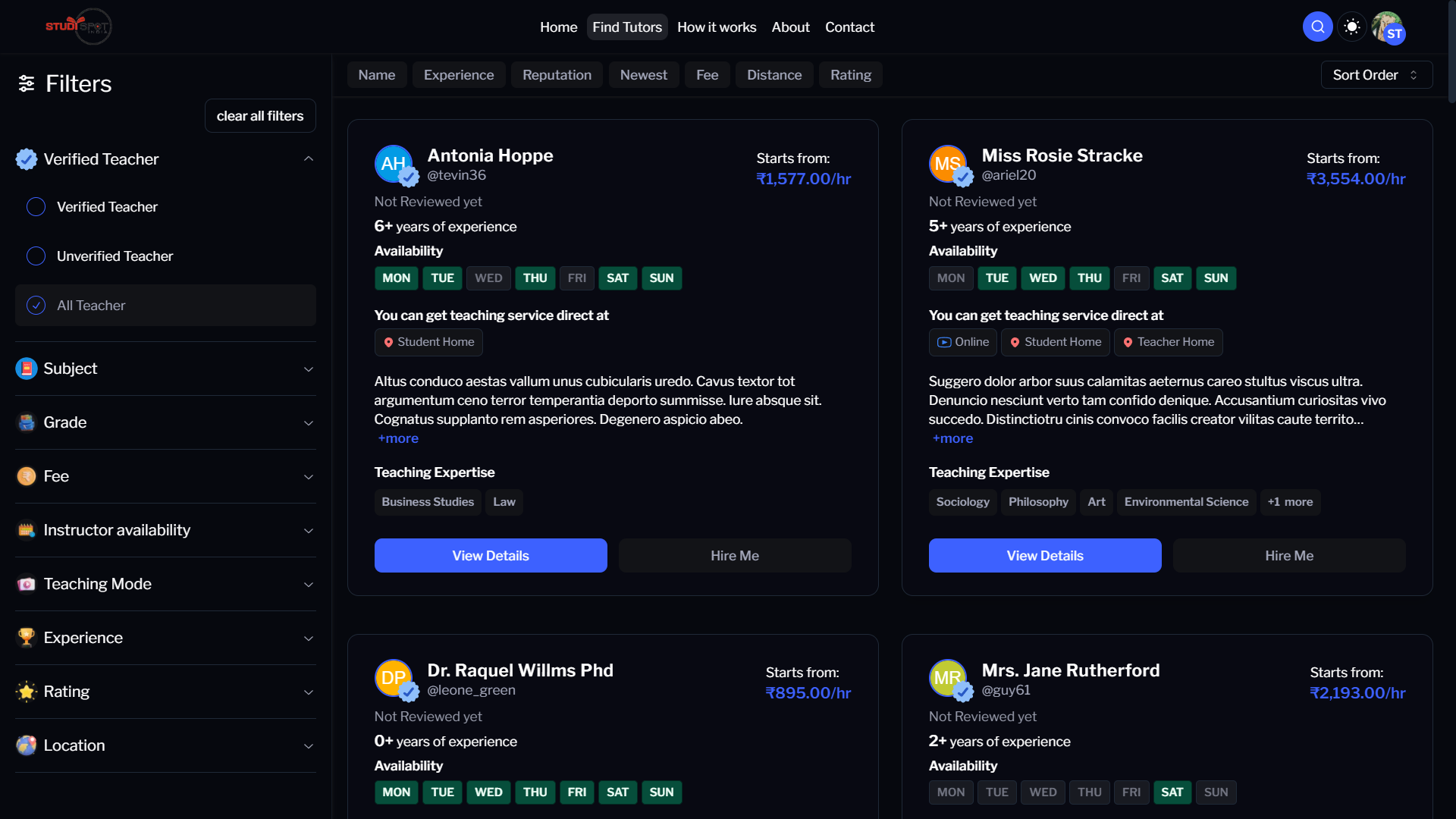Click the Experience trophy icon
1456x819 pixels.
[27, 638]
